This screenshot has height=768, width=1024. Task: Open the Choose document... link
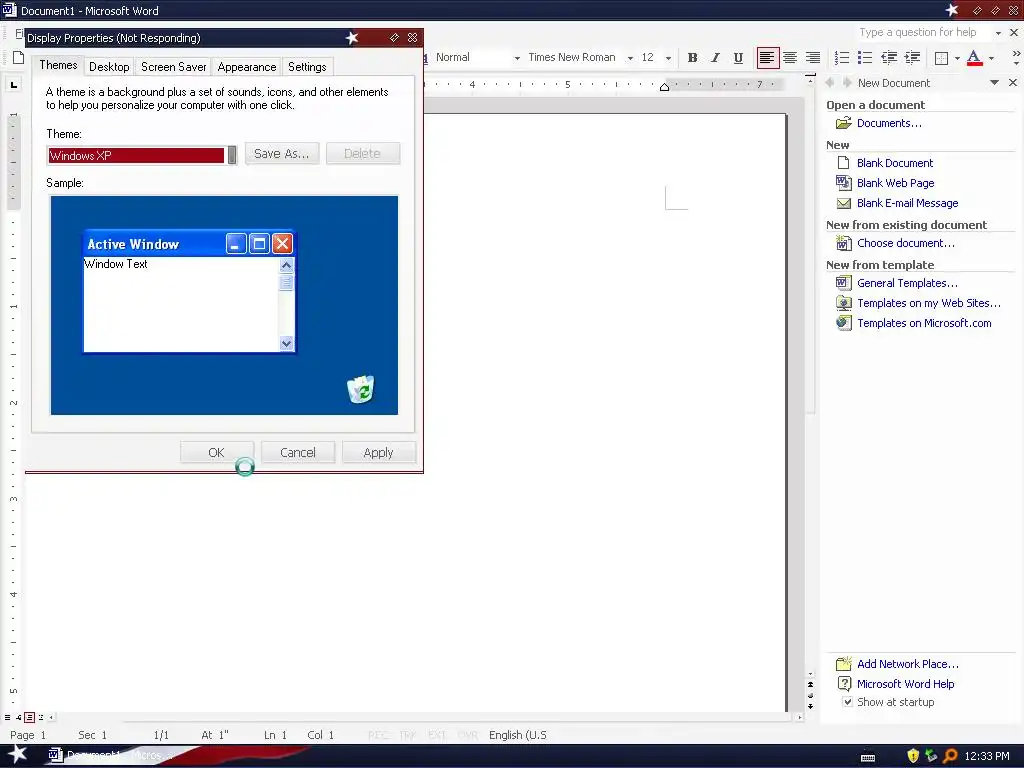pos(906,243)
